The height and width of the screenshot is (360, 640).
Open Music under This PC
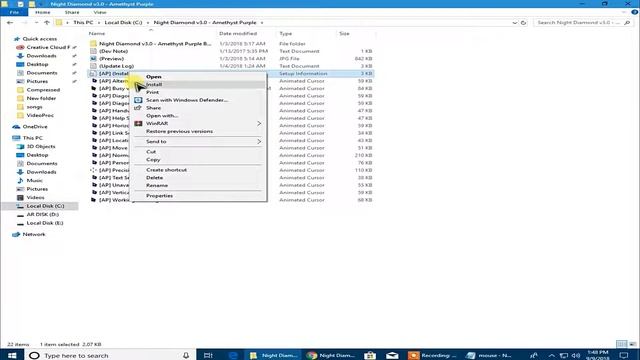tap(34, 180)
